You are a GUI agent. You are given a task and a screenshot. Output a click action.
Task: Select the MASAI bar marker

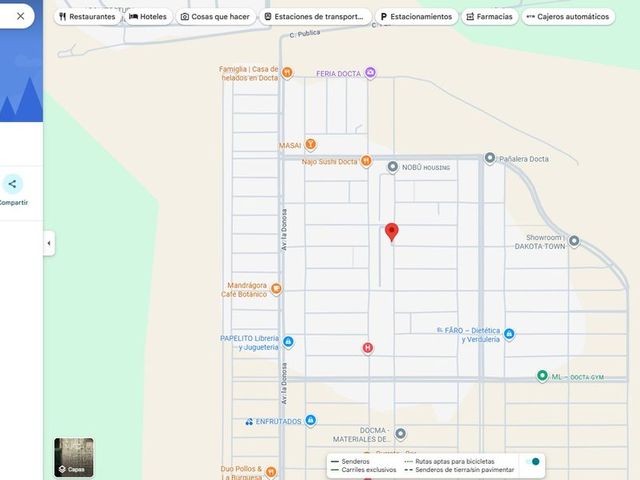coord(311,144)
